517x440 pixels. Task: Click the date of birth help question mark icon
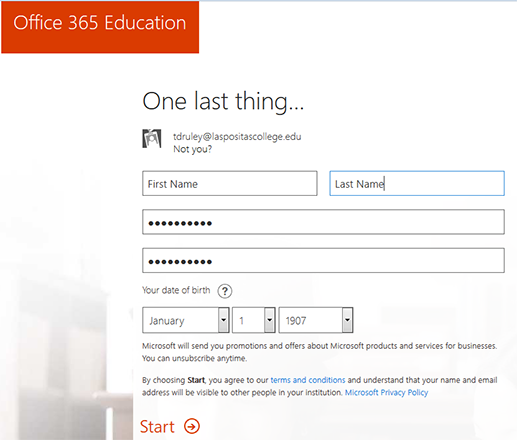click(x=225, y=291)
